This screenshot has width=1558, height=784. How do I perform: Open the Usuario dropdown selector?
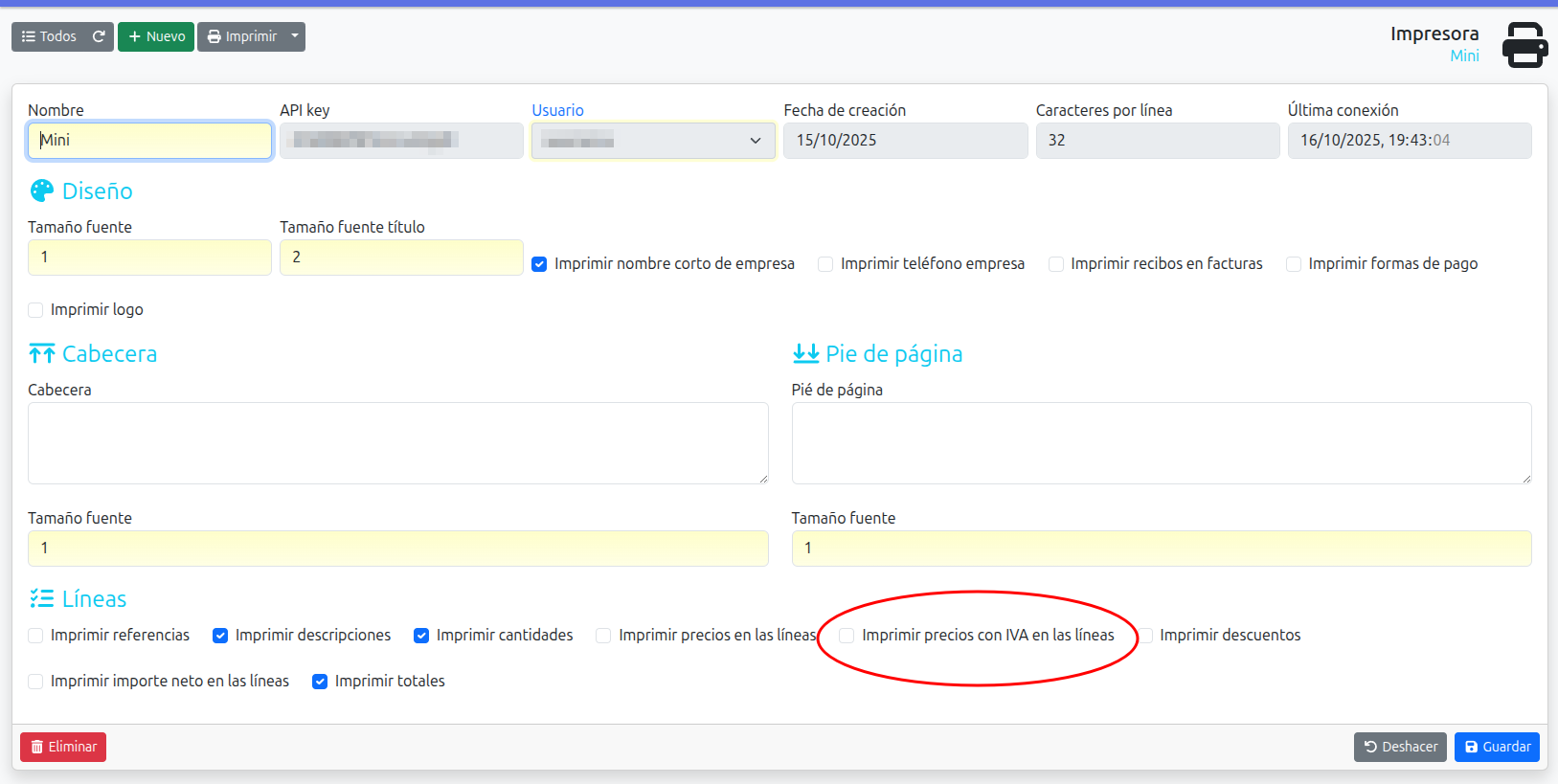coord(653,141)
